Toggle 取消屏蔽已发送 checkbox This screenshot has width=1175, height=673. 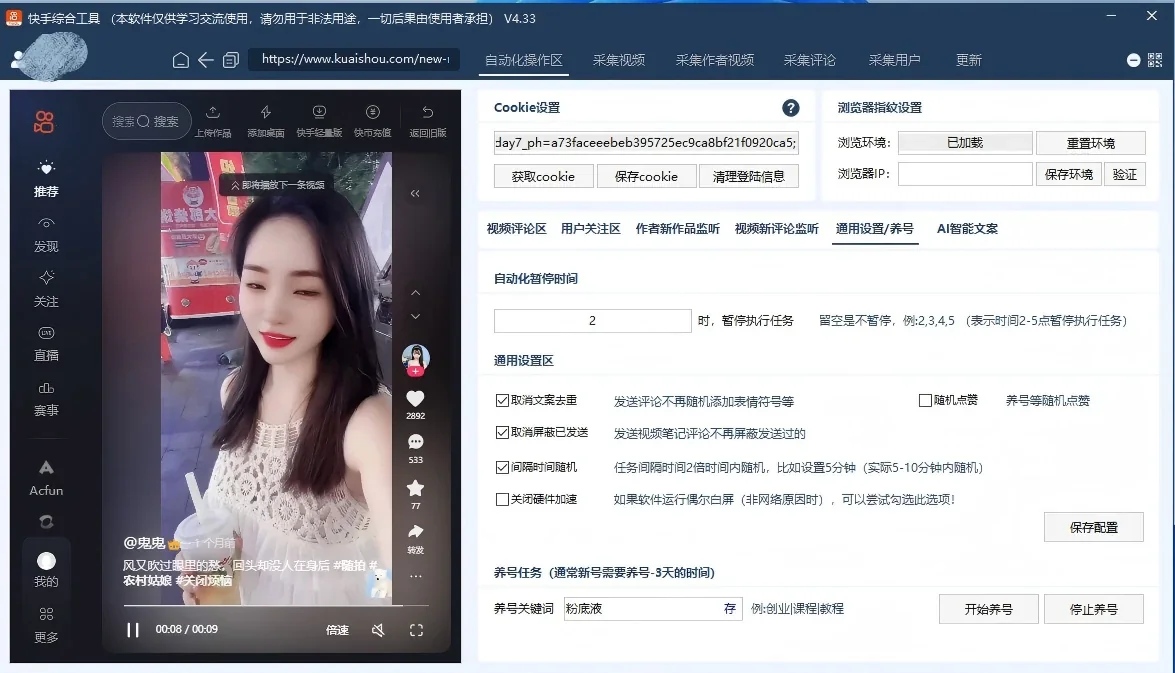pyautogui.click(x=502, y=432)
